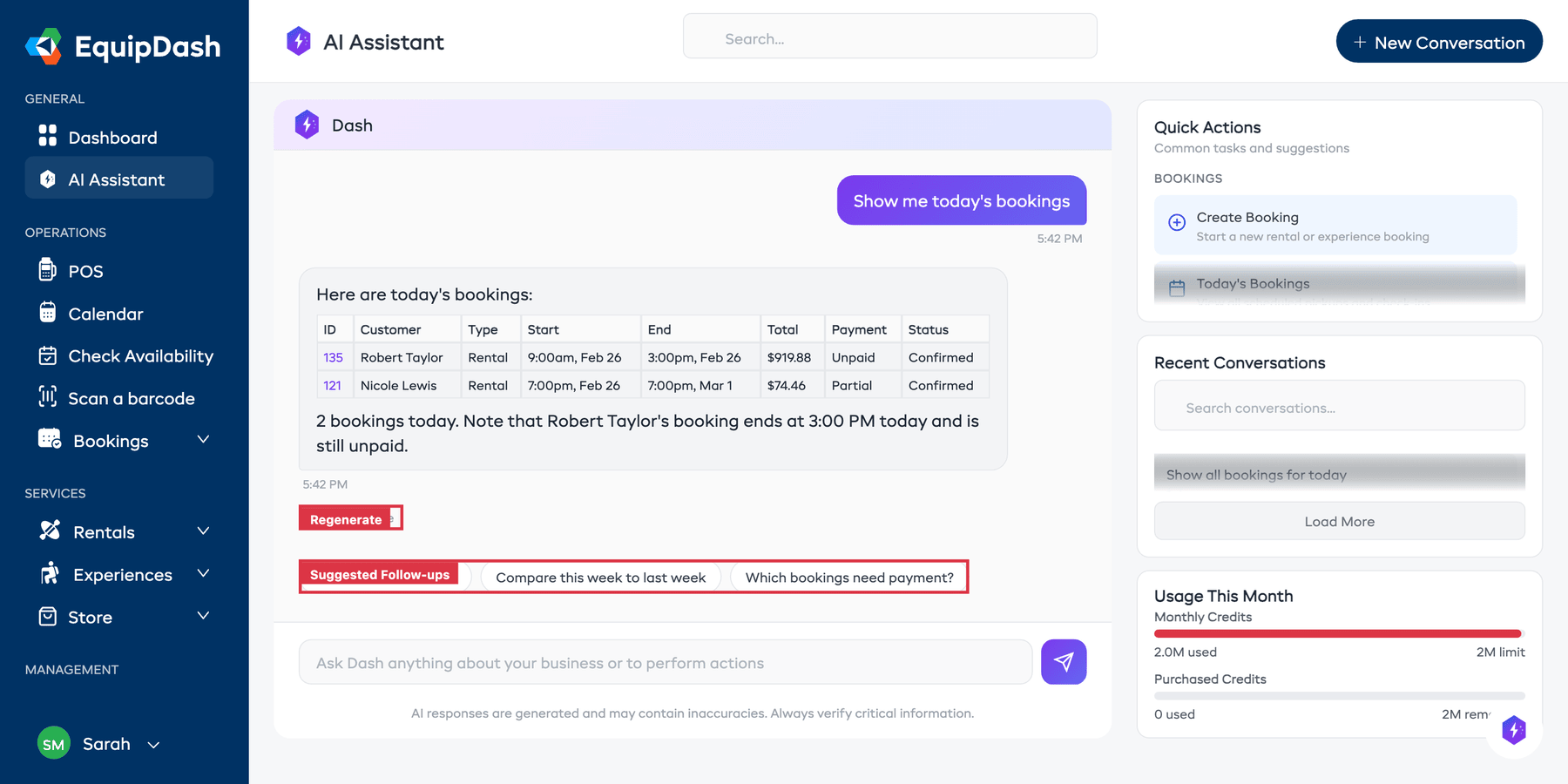This screenshot has width=1568, height=784.
Task: Expand the Rentals section chevron
Action: (203, 531)
